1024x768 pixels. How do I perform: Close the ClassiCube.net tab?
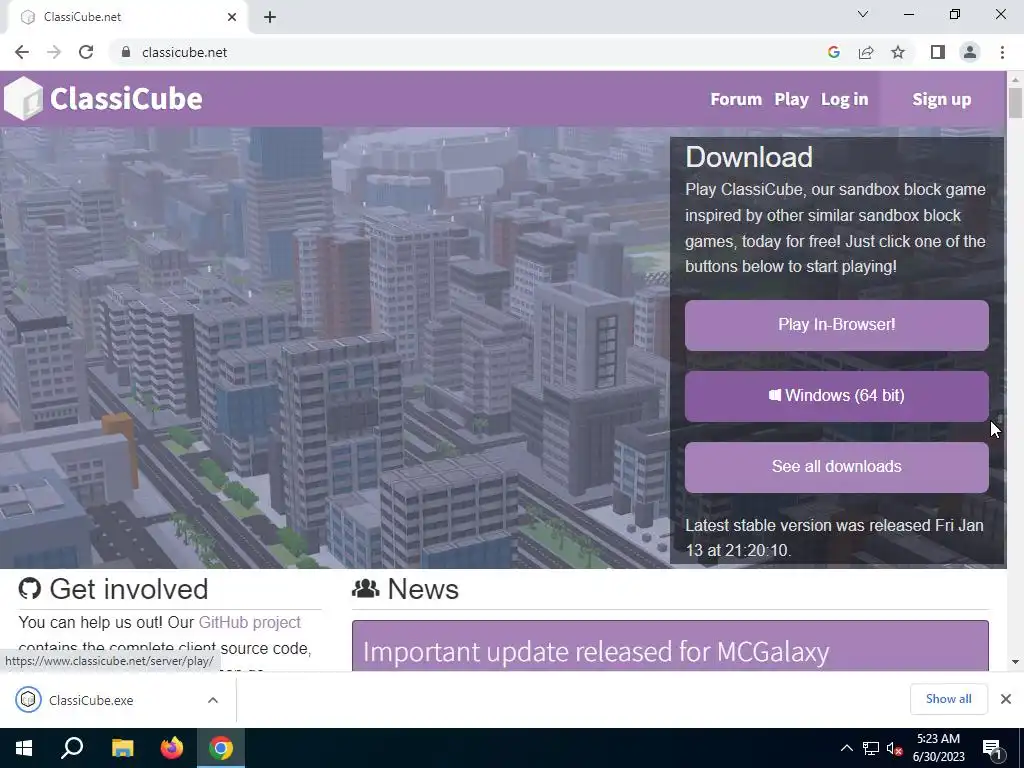tap(232, 17)
